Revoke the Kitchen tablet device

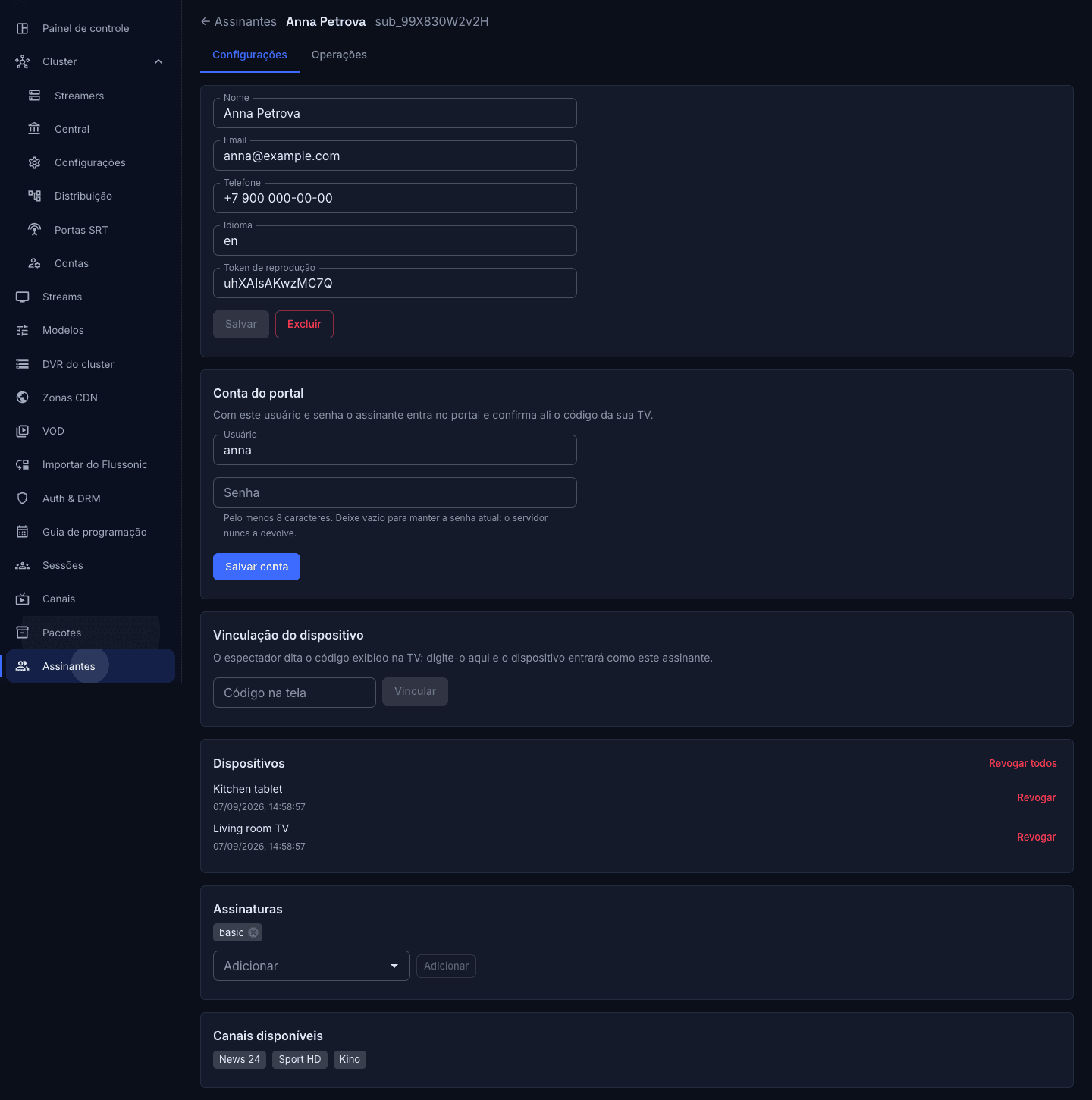tap(1037, 797)
